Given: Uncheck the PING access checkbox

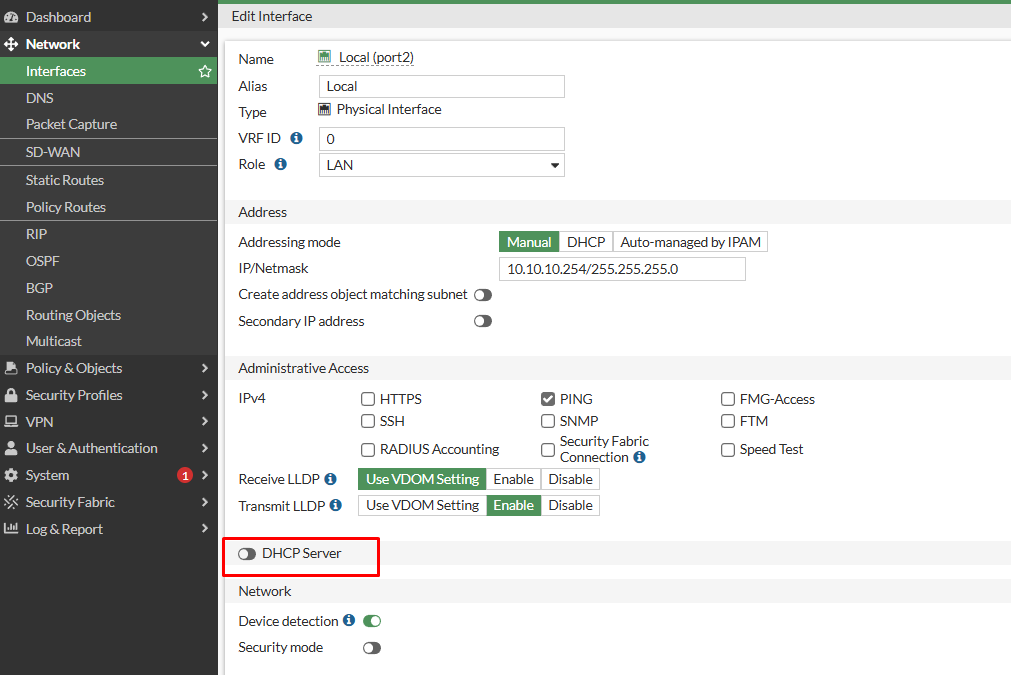Looking at the screenshot, I should point(548,399).
